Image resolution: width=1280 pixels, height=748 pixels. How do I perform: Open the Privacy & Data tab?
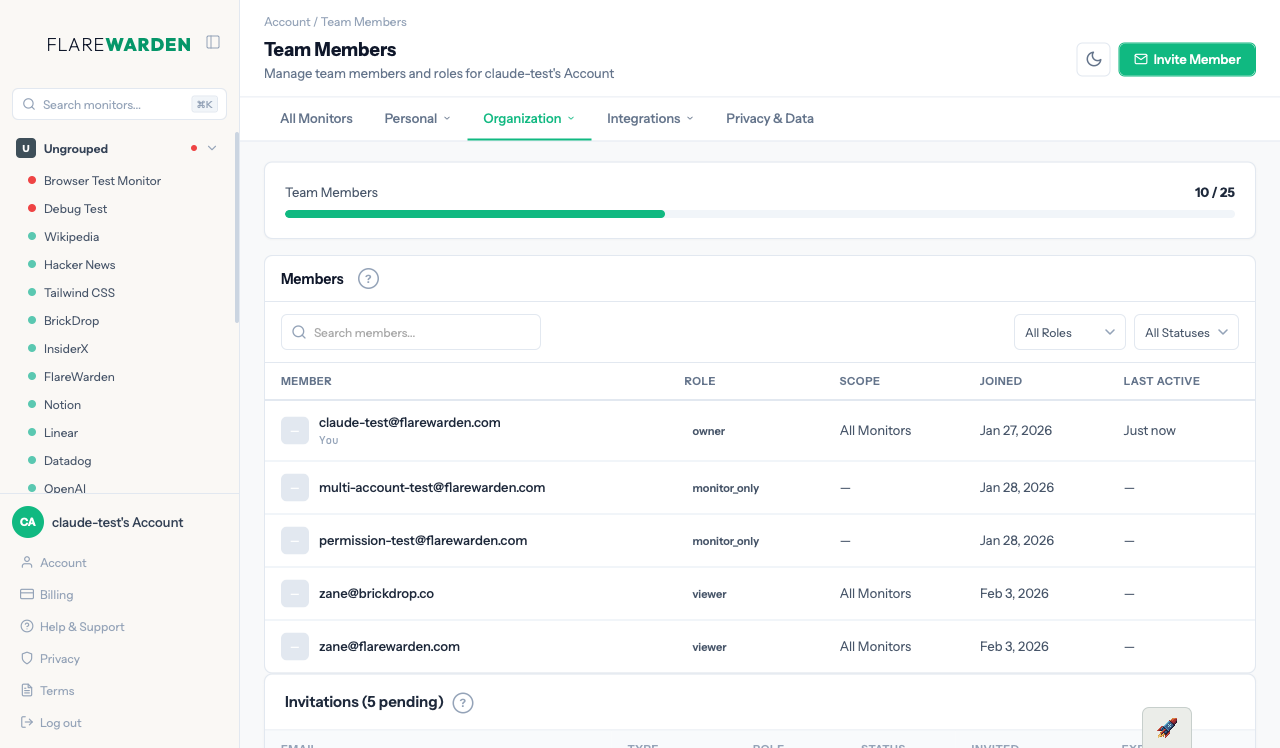click(769, 118)
